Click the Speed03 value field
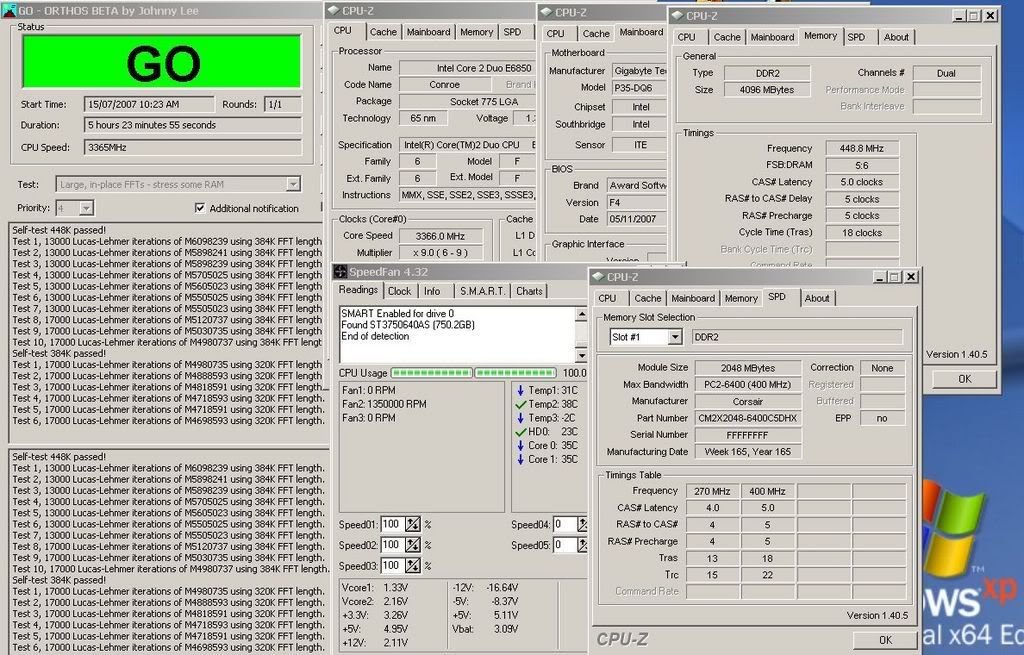1024x655 pixels. pos(392,566)
